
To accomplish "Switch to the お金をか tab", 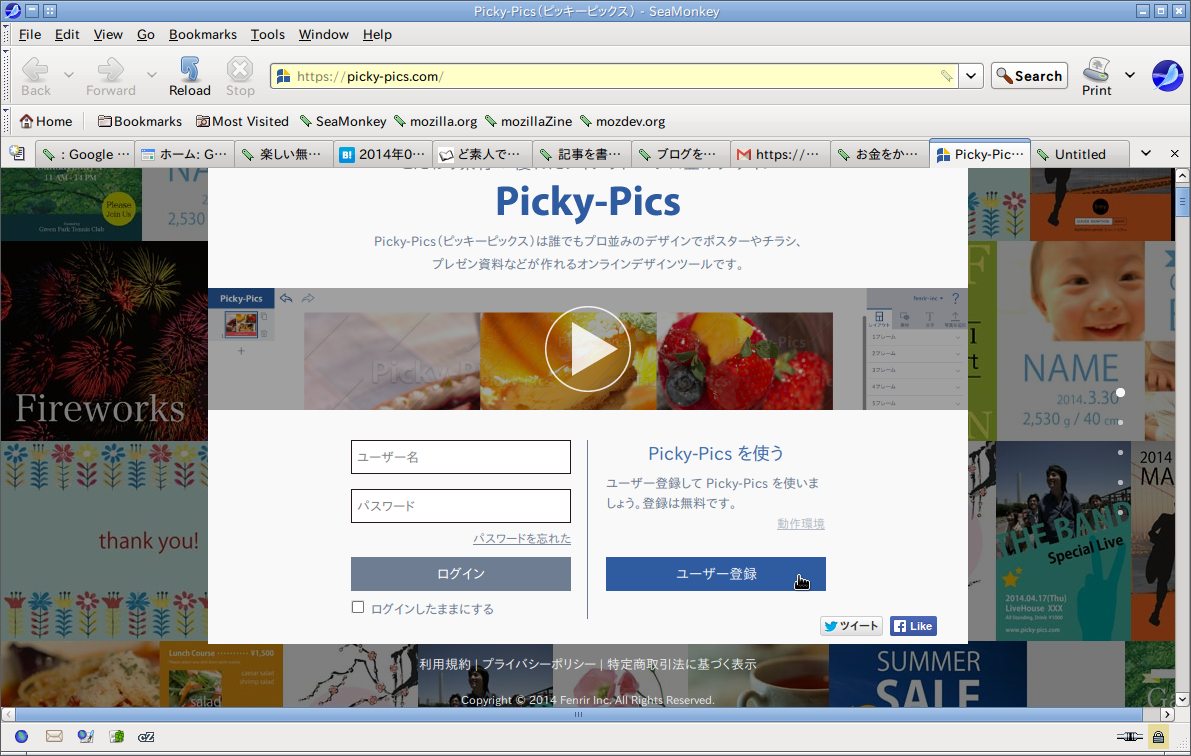I will click(879, 154).
